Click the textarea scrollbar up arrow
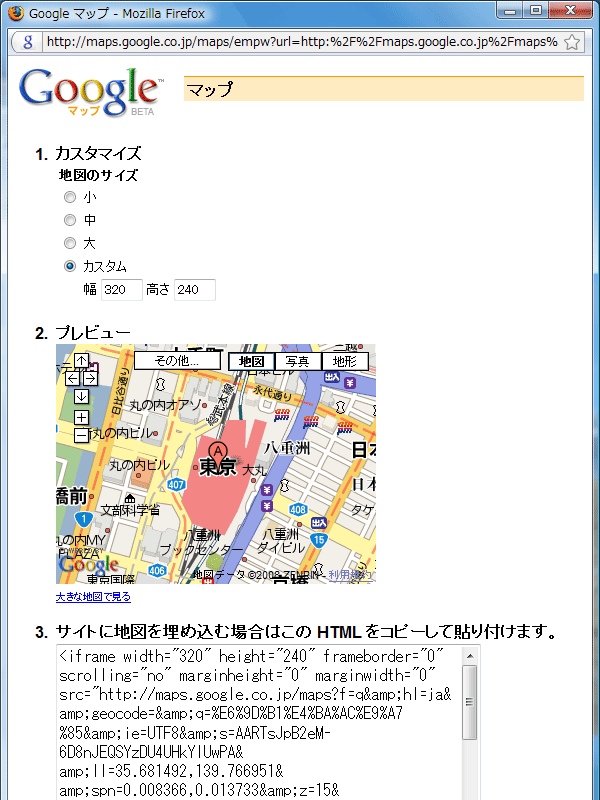 [470, 656]
